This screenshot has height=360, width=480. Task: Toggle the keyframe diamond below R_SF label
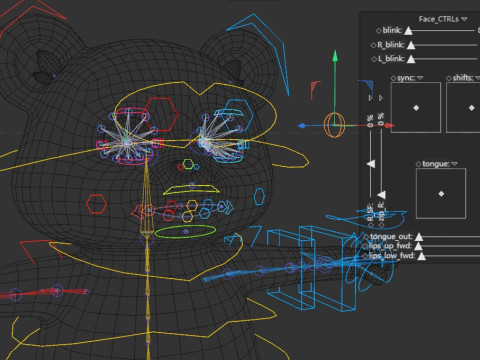coord(371,225)
